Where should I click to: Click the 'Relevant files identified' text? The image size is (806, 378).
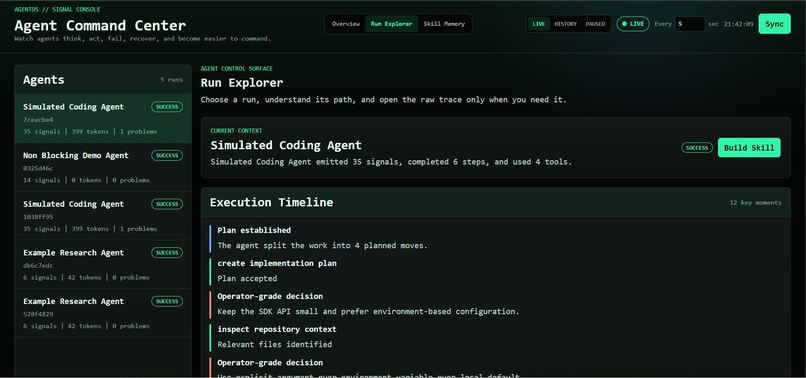point(274,345)
